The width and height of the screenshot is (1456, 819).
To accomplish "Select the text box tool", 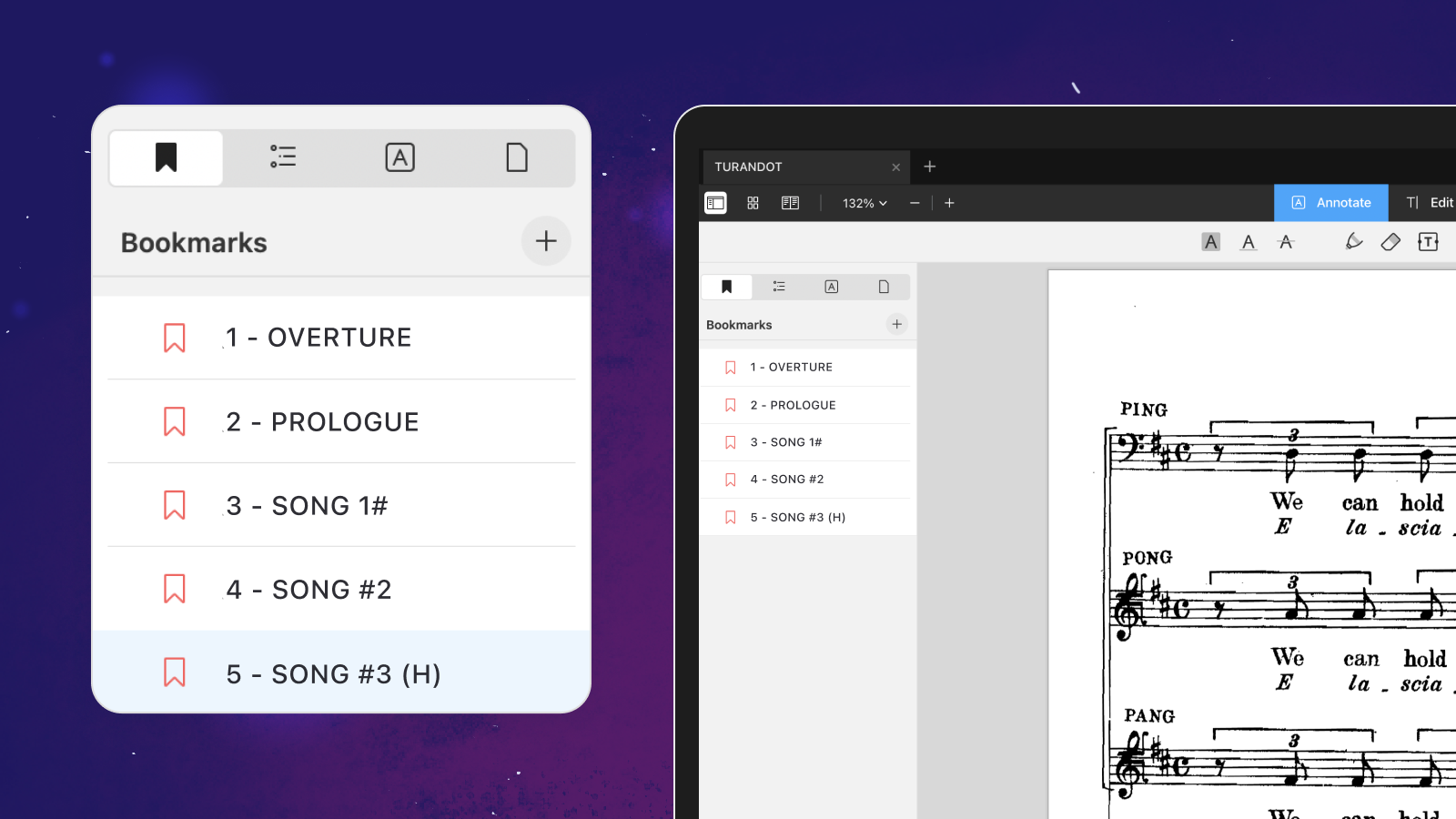I will coord(1428,241).
